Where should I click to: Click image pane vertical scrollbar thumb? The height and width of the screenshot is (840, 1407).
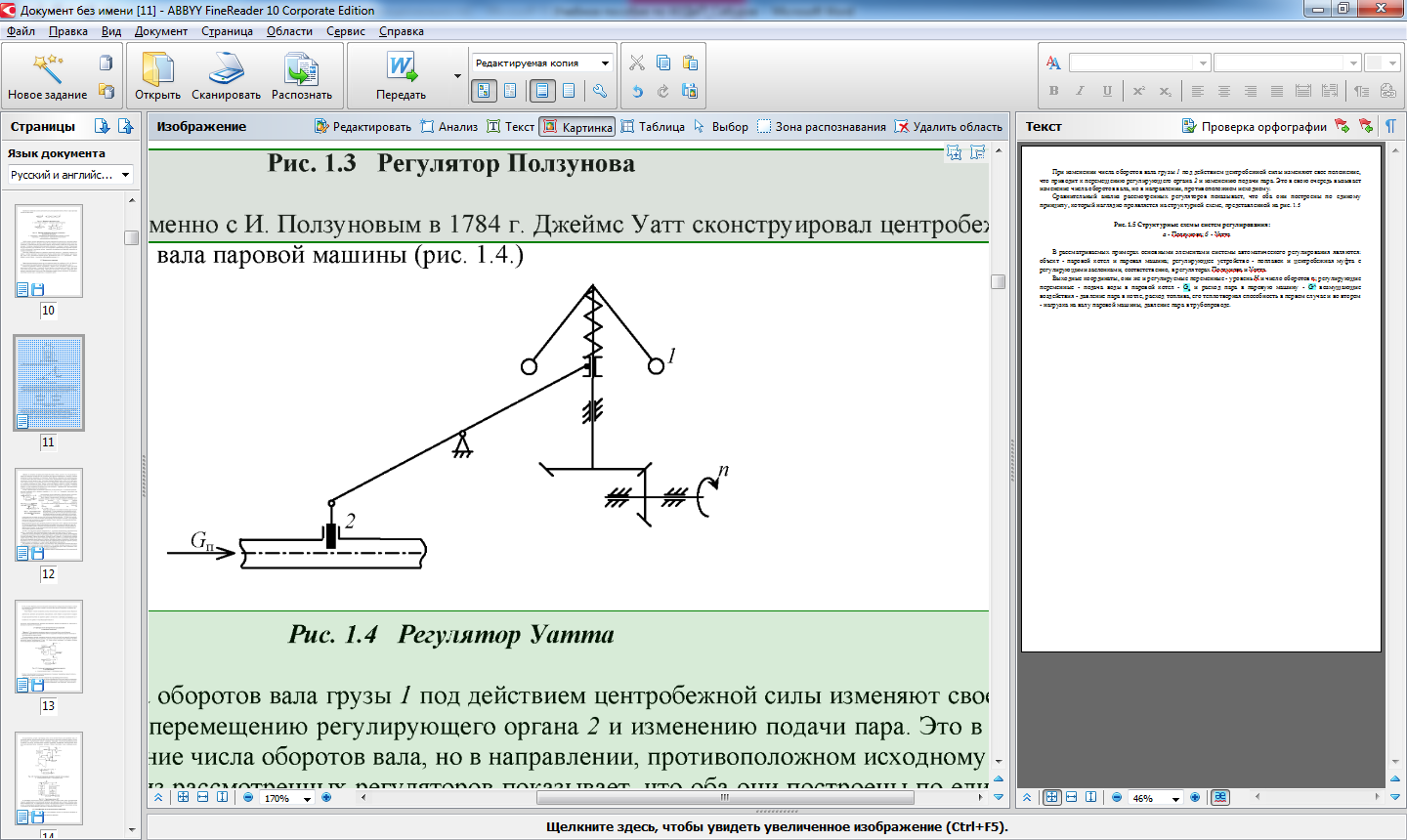point(998,281)
